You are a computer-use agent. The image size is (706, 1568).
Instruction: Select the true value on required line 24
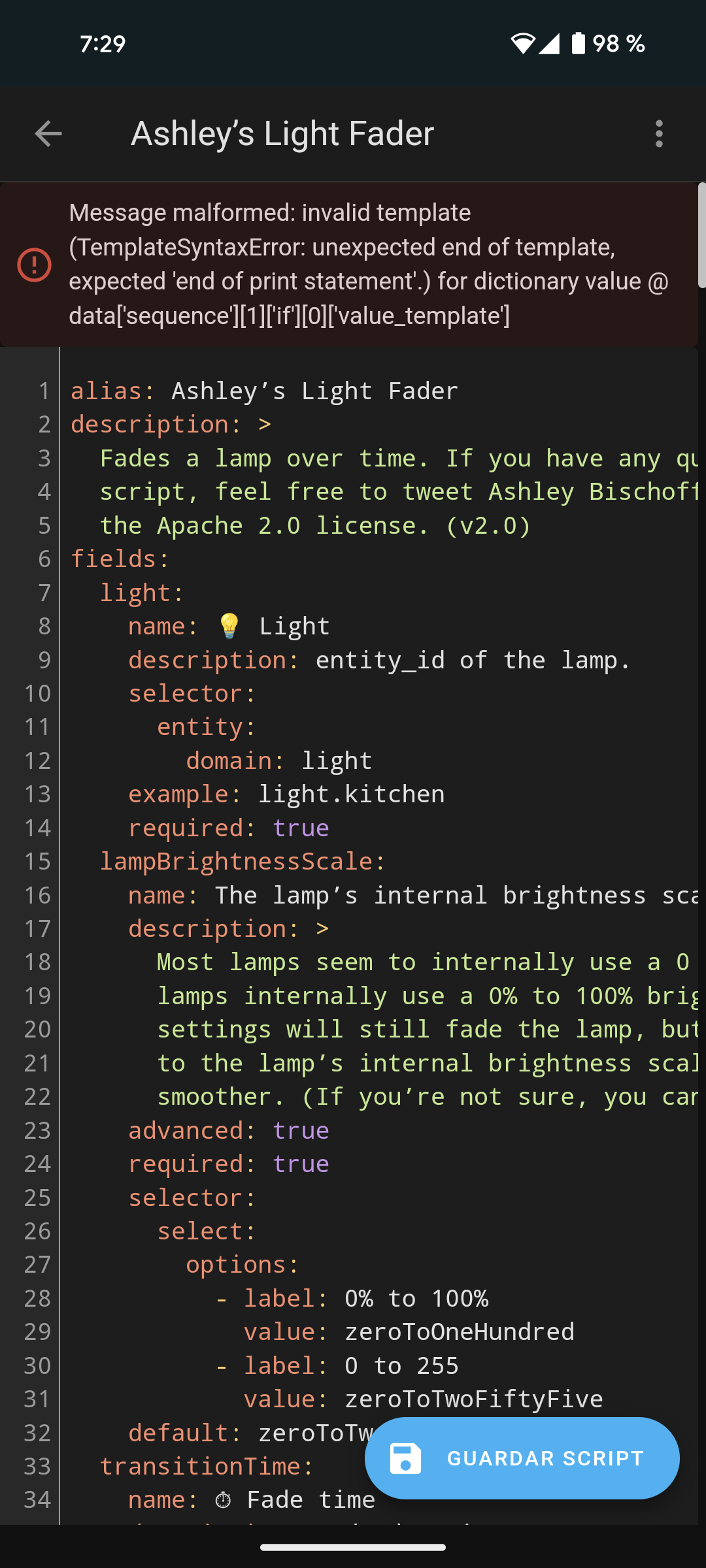[301, 1164]
